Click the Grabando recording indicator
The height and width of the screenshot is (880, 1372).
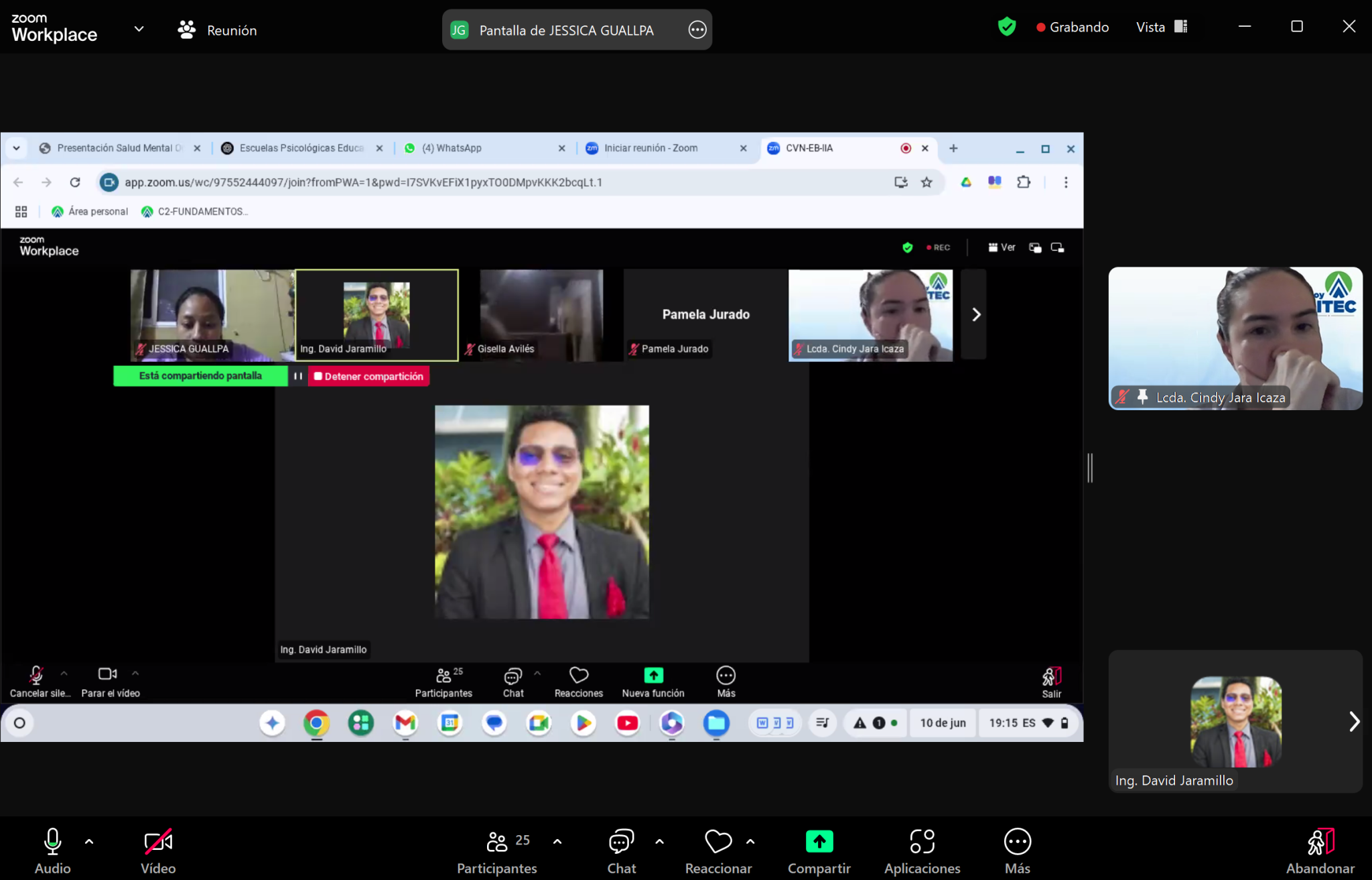click(x=1073, y=27)
